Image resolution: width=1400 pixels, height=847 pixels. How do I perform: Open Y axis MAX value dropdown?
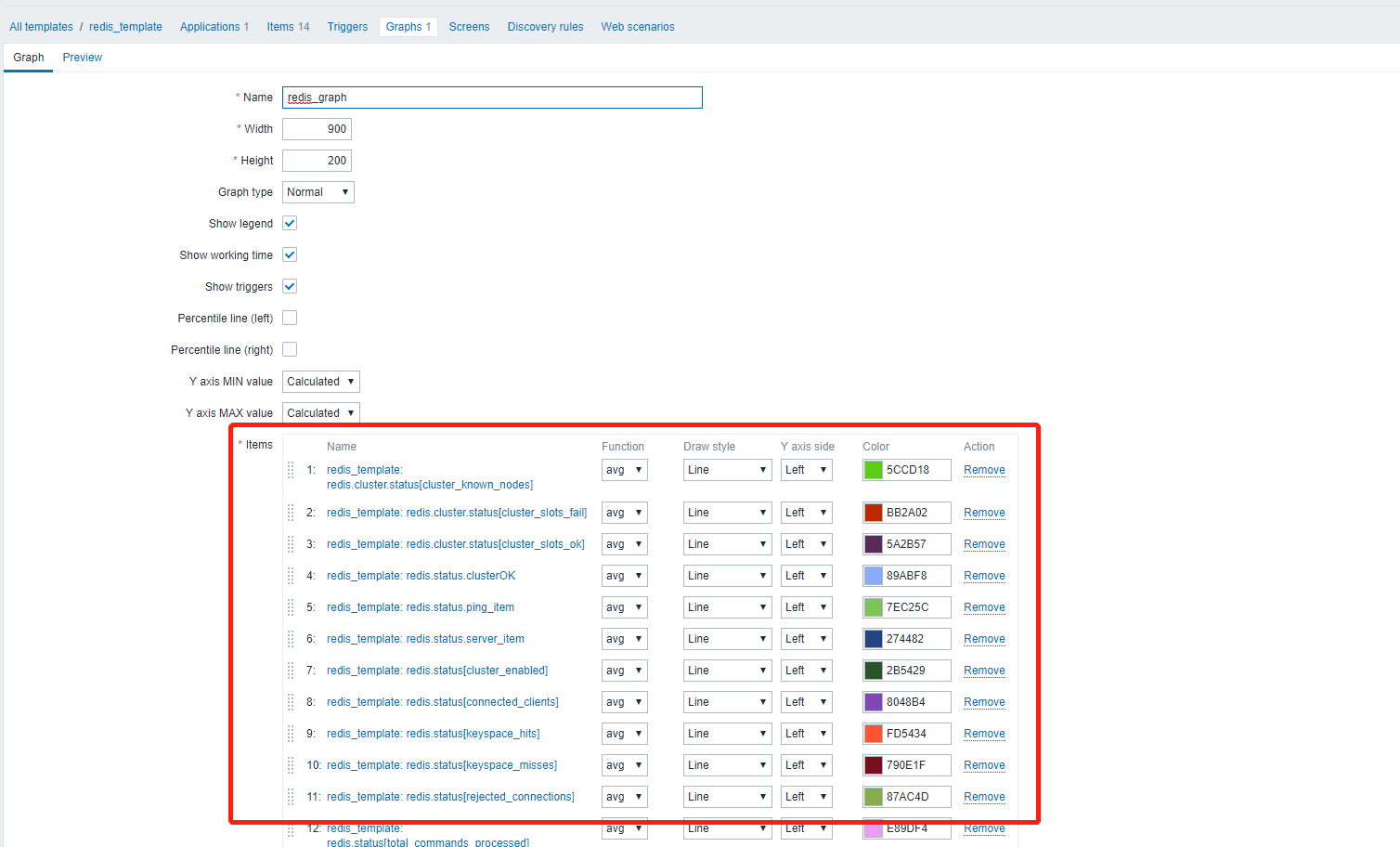coord(321,413)
